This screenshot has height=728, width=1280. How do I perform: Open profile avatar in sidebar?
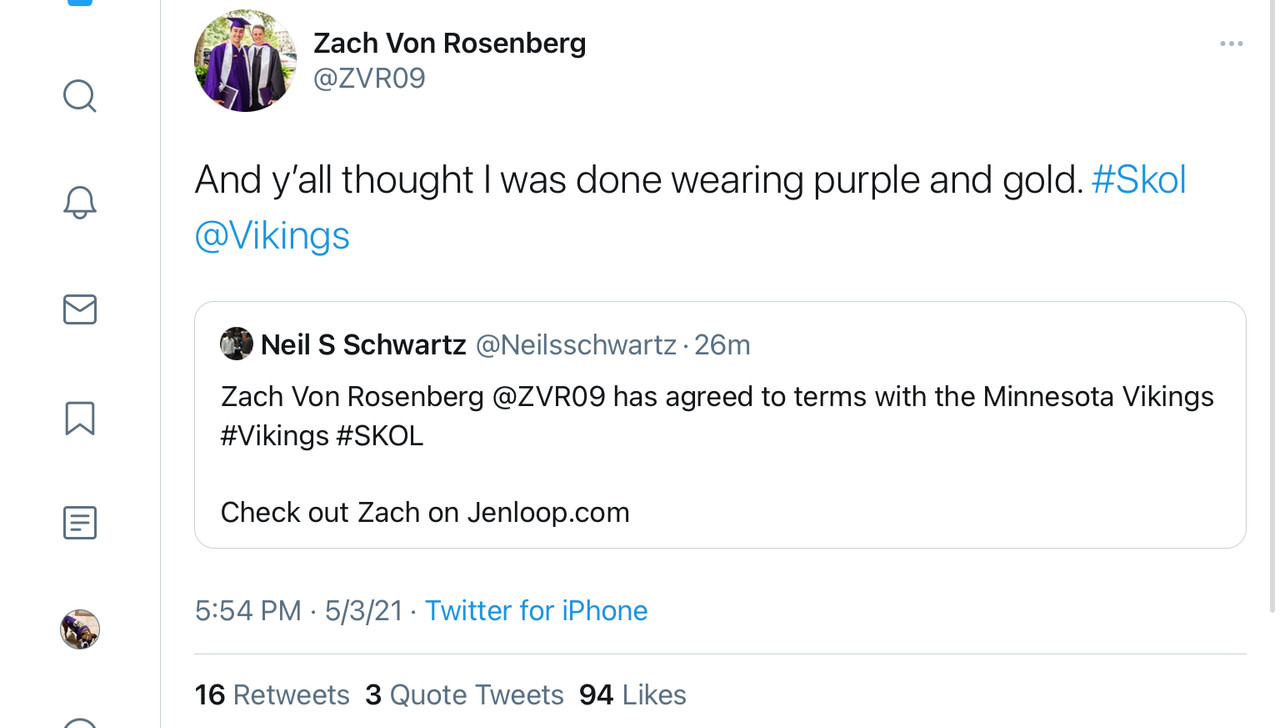(80, 629)
